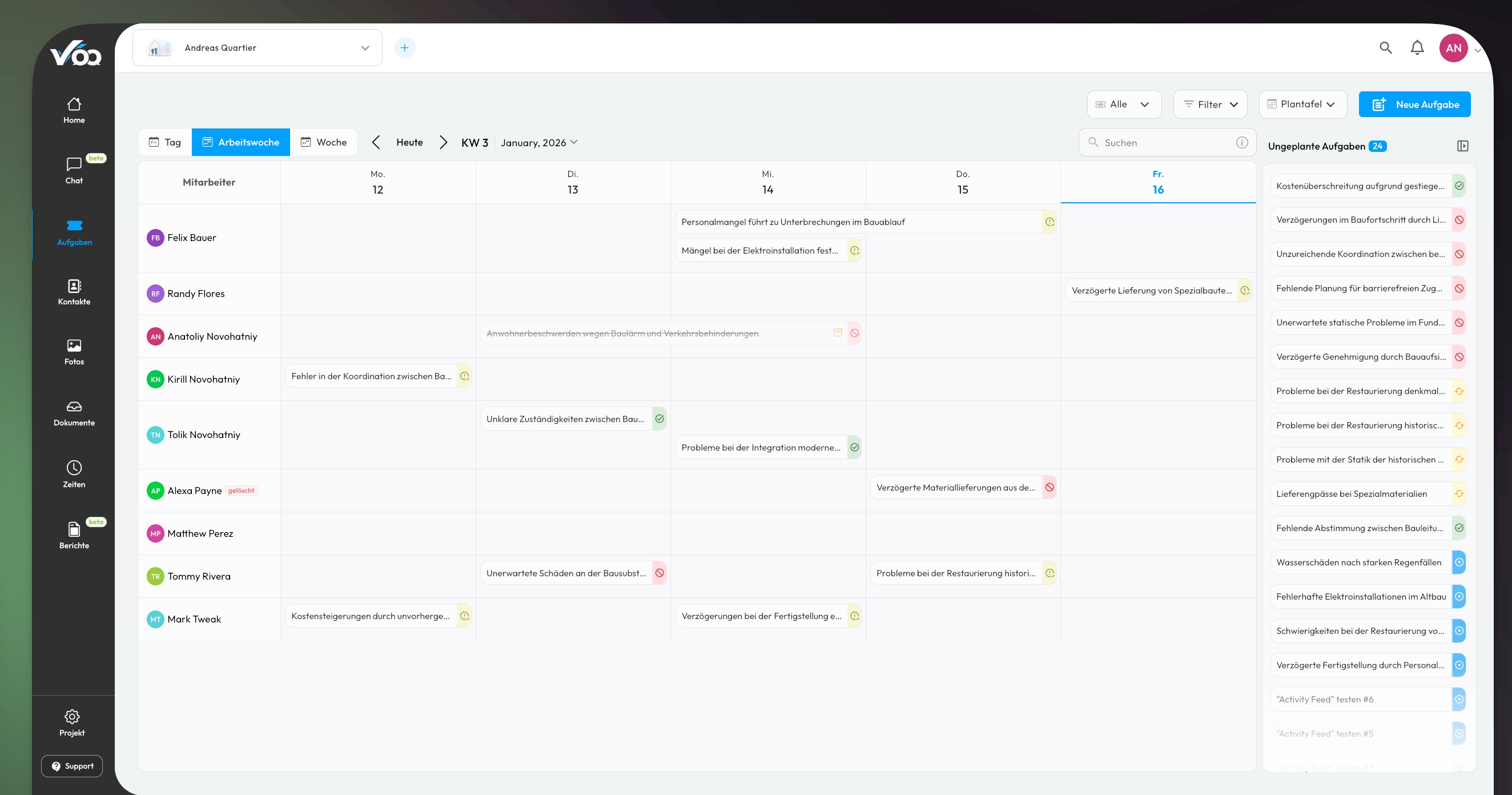Toggle status icon of Unklare Zuständigkeiten task
The width and height of the screenshot is (1512, 795).
(x=659, y=419)
